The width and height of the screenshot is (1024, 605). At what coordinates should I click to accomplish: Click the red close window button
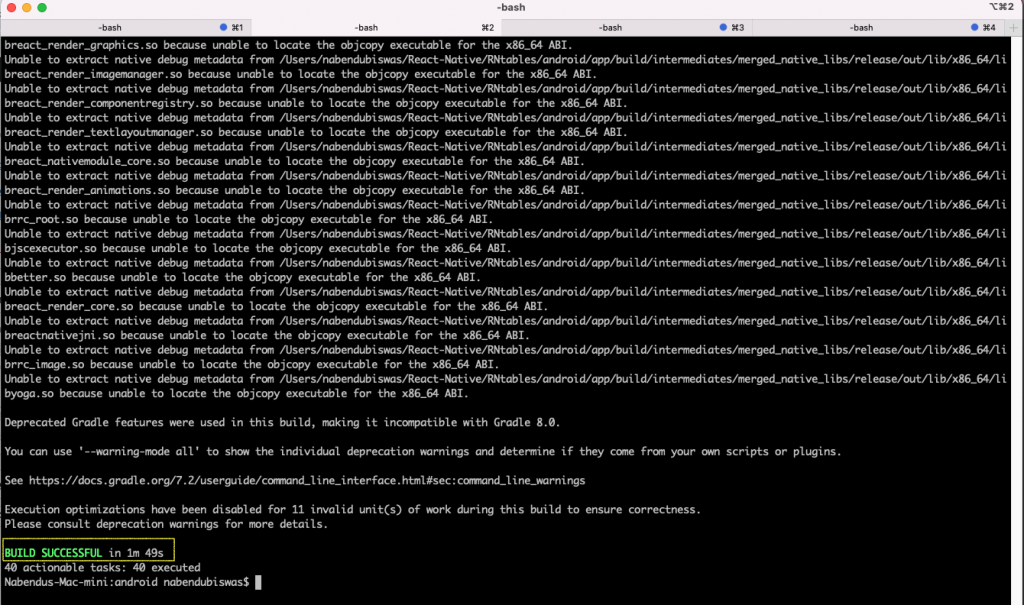coord(10,8)
